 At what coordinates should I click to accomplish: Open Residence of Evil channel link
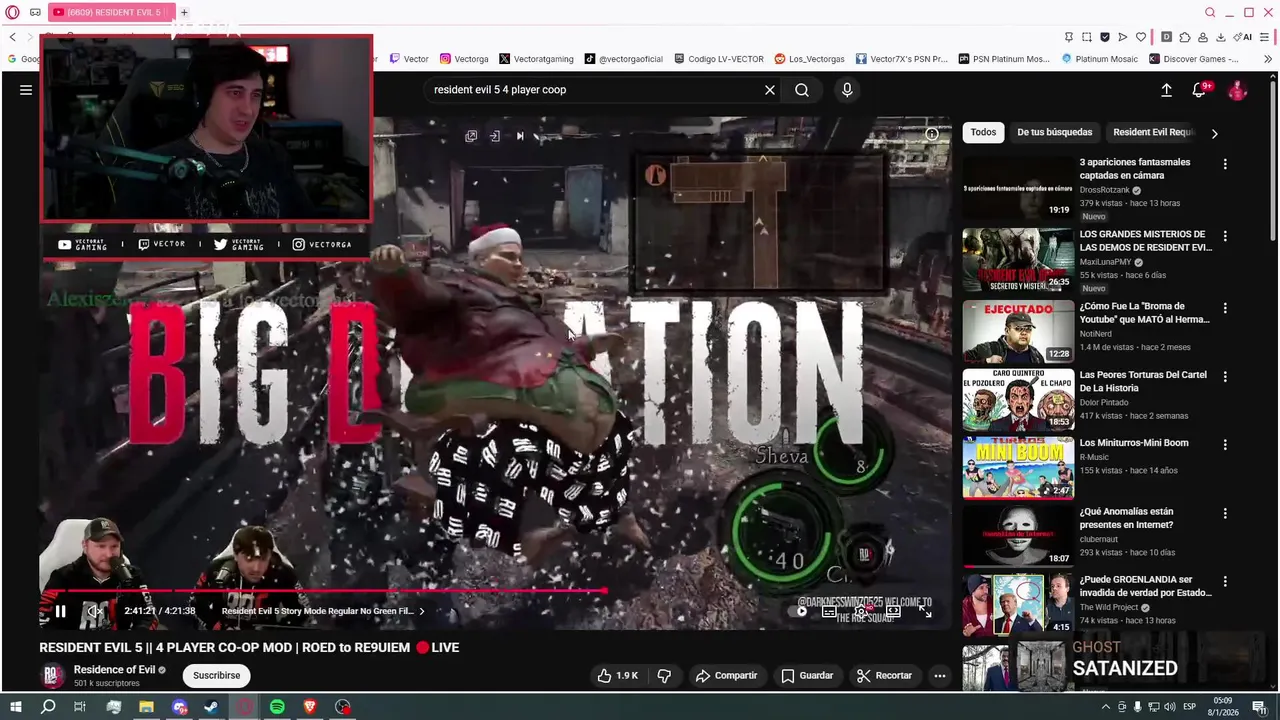coord(114,670)
